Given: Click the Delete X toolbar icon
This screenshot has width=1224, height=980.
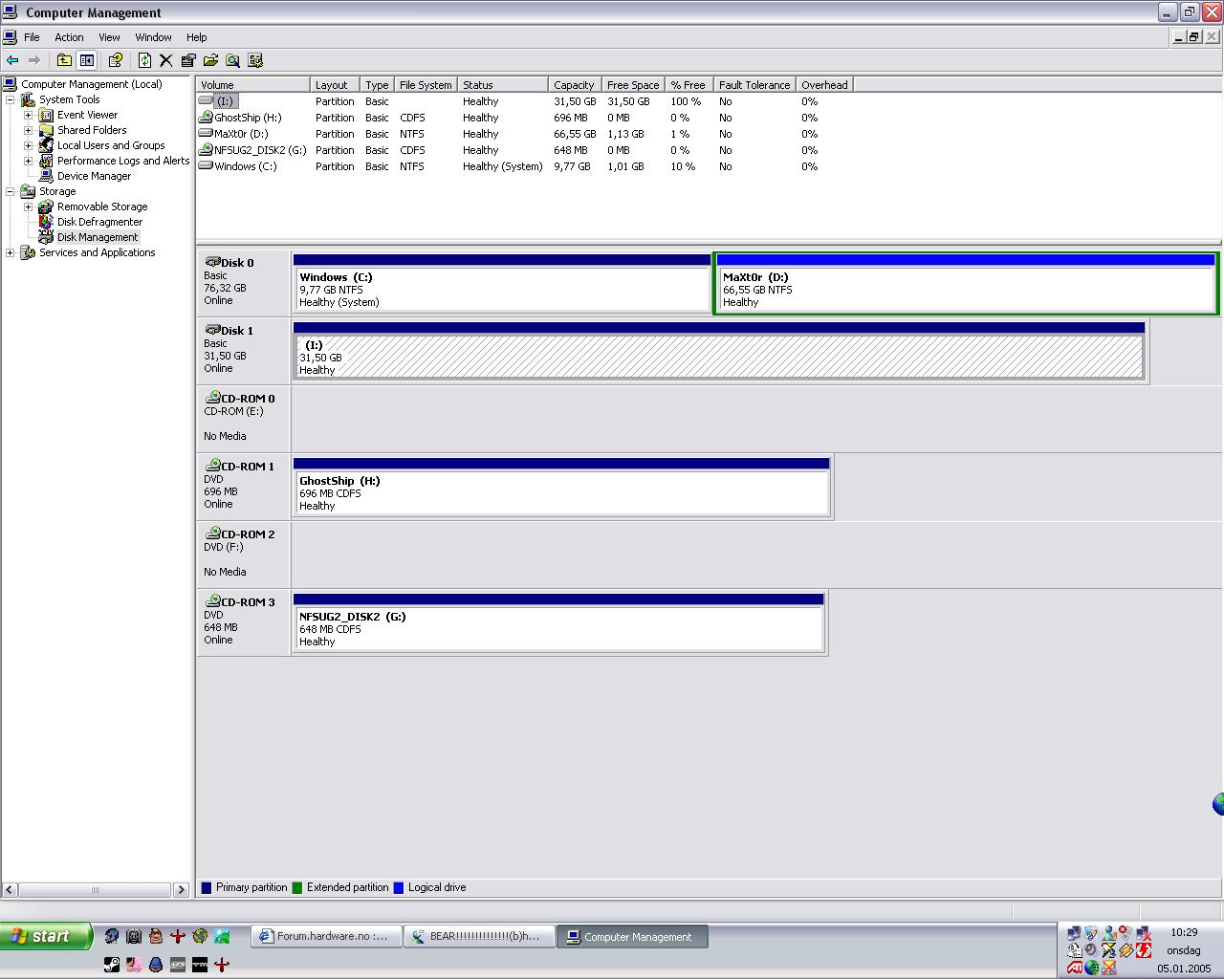Looking at the screenshot, I should [165, 60].
